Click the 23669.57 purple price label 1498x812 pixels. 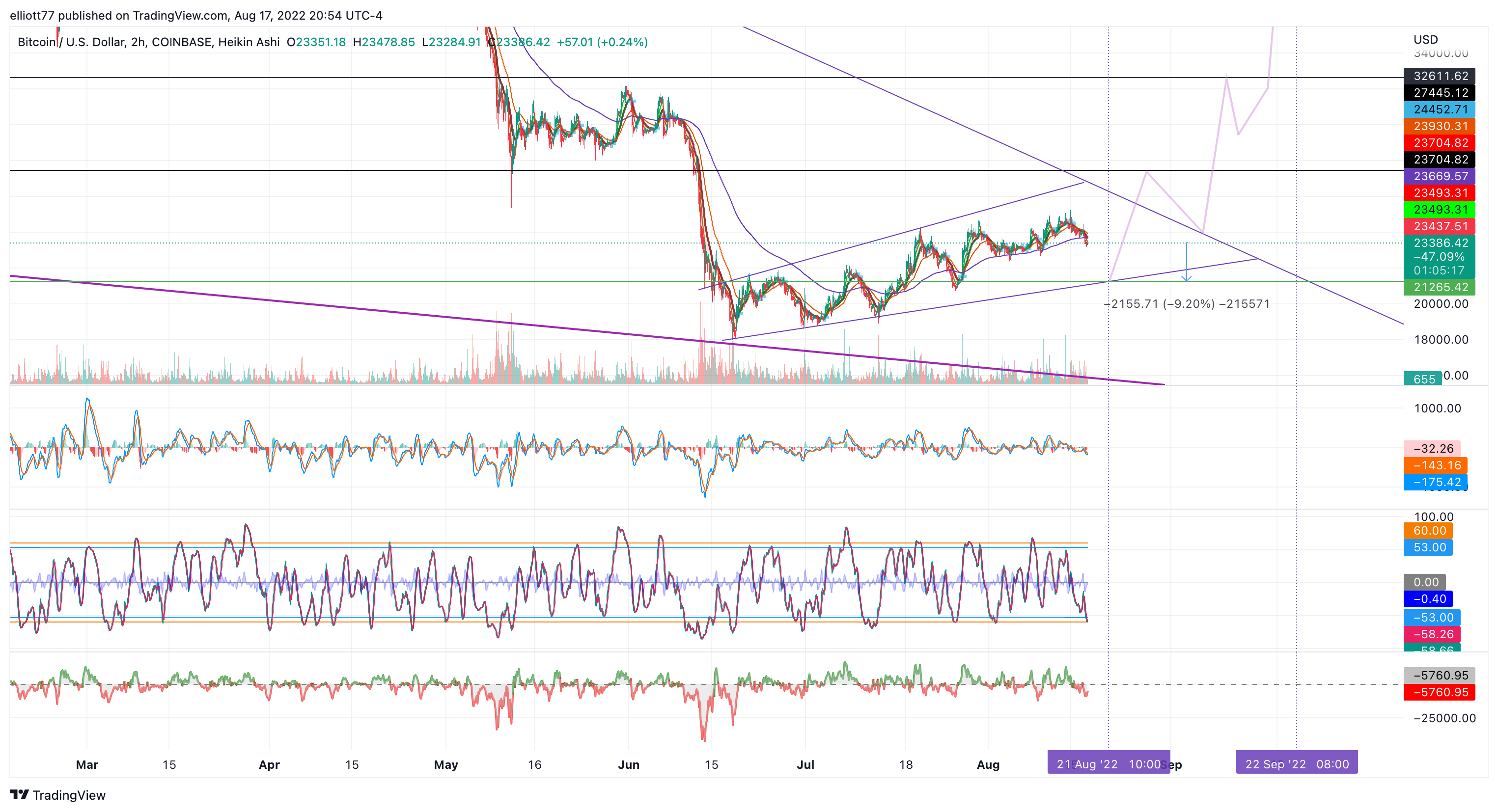tap(1439, 176)
